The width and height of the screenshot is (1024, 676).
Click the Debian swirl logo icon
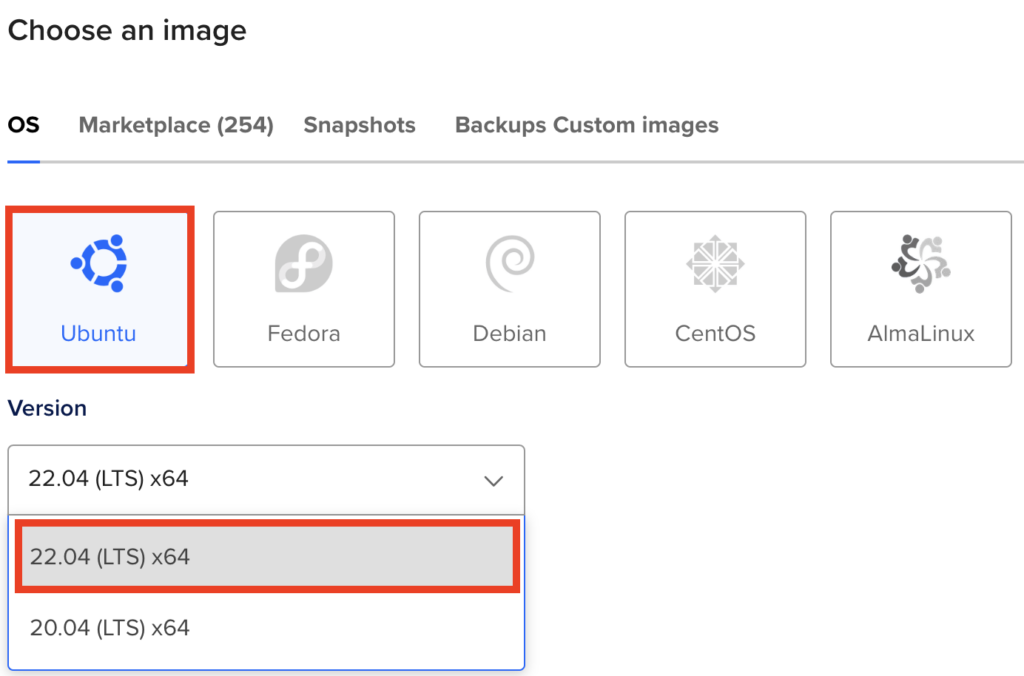click(x=509, y=264)
